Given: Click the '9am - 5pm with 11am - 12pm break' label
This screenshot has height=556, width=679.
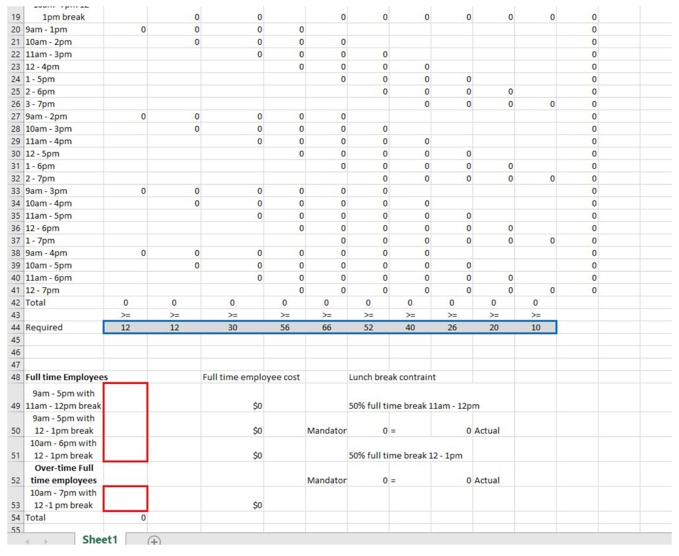Looking at the screenshot, I should [63, 400].
